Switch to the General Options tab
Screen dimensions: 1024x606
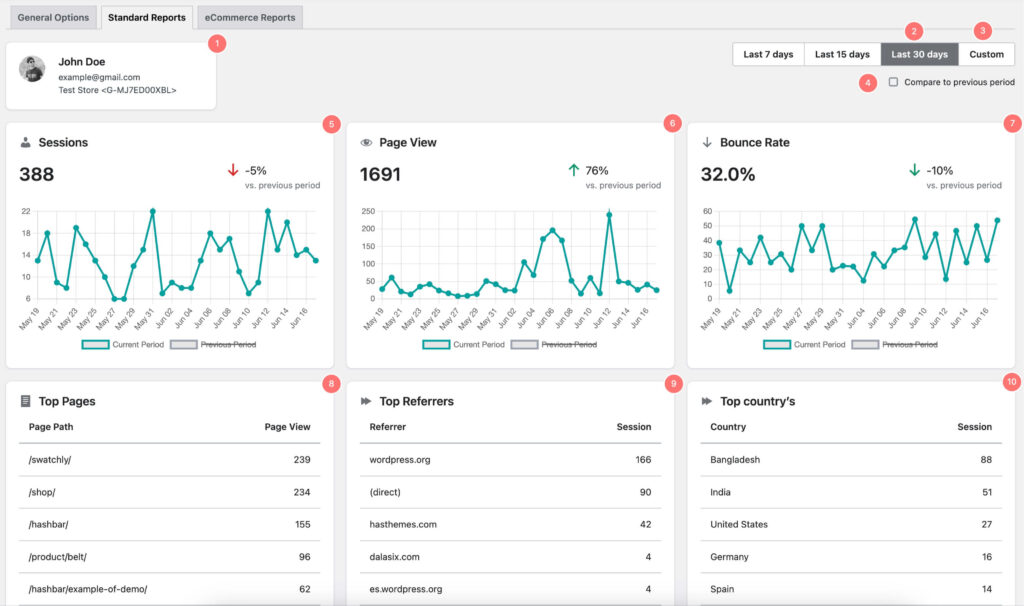(x=54, y=17)
